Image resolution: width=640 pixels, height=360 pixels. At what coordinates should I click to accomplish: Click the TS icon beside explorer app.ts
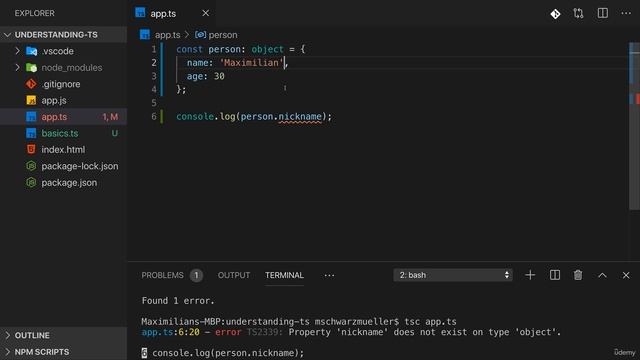coord(31,117)
